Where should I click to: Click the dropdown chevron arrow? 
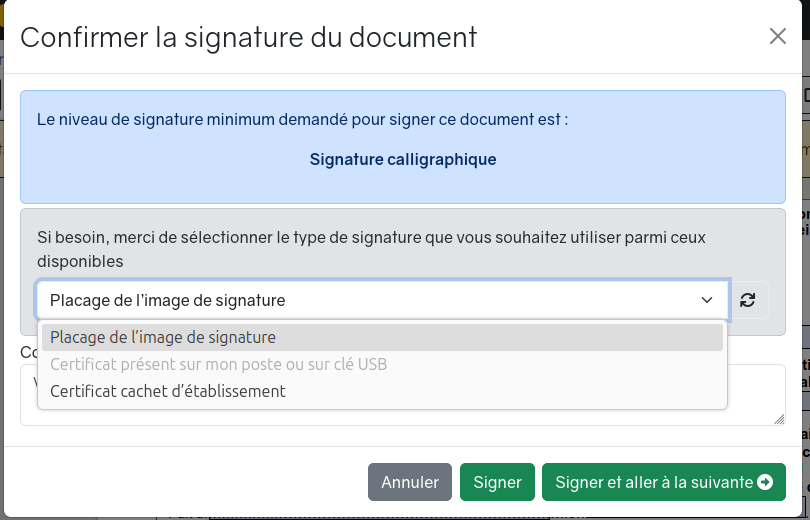pos(707,300)
